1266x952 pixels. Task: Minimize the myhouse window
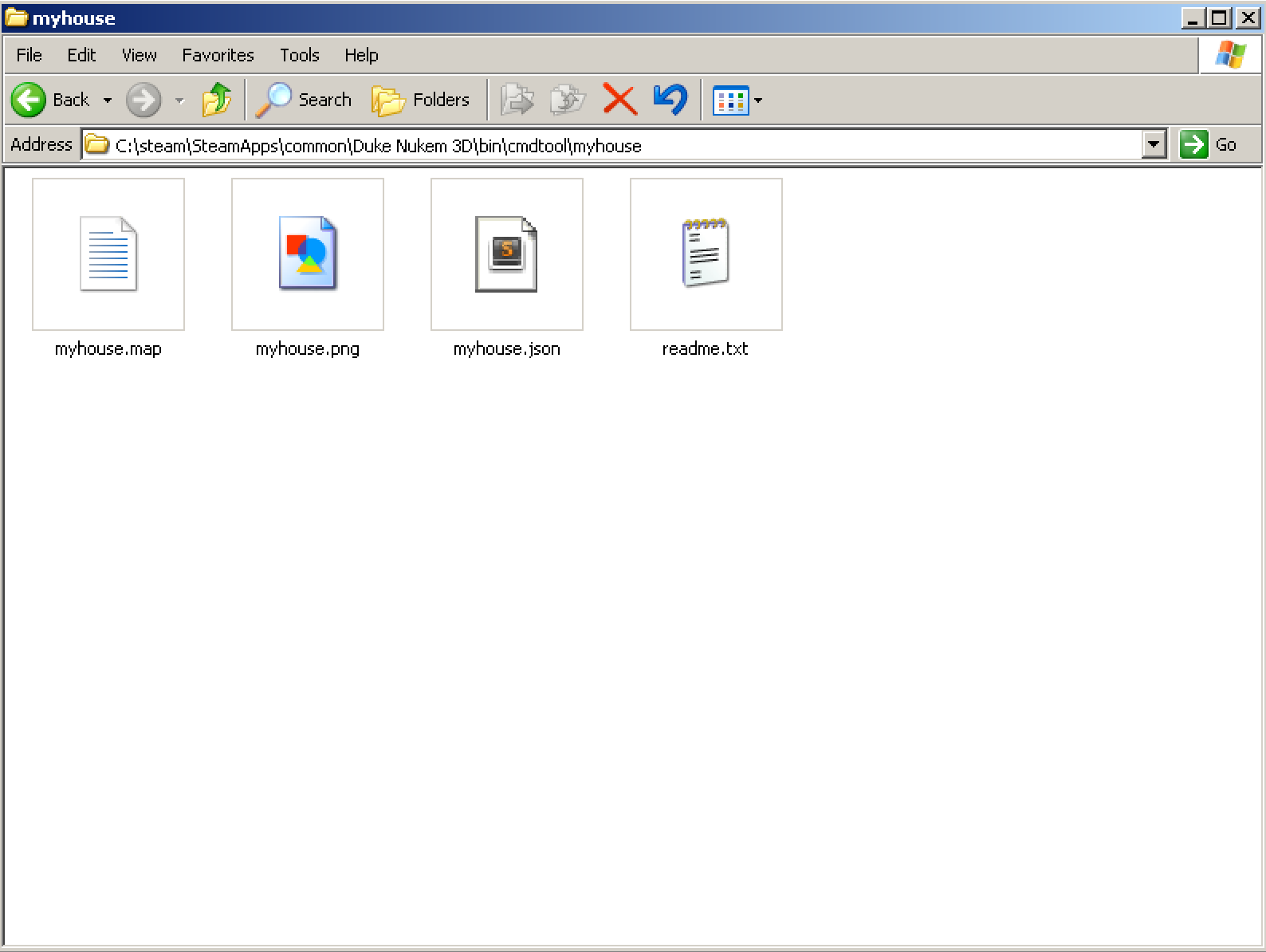point(1193,18)
